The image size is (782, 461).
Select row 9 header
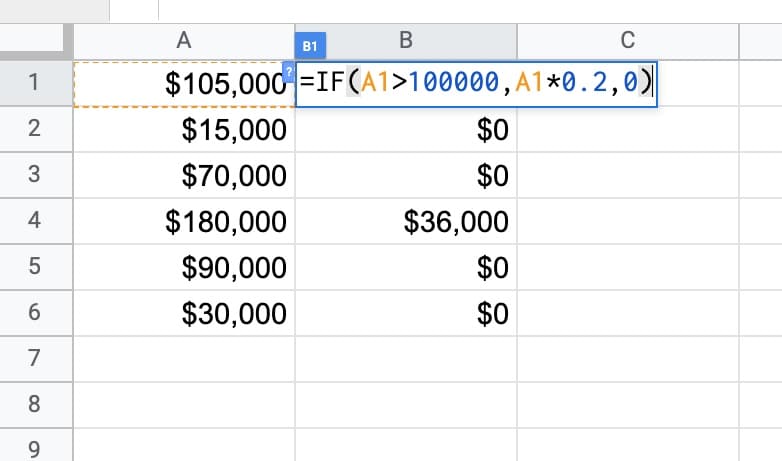[x=36, y=448]
